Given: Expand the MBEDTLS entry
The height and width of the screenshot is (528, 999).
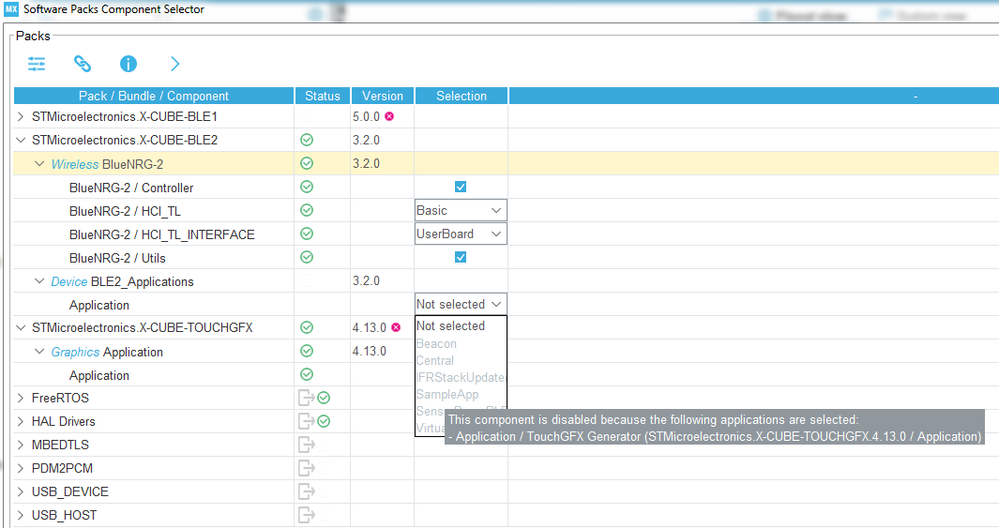Looking at the screenshot, I should click(x=20, y=445).
